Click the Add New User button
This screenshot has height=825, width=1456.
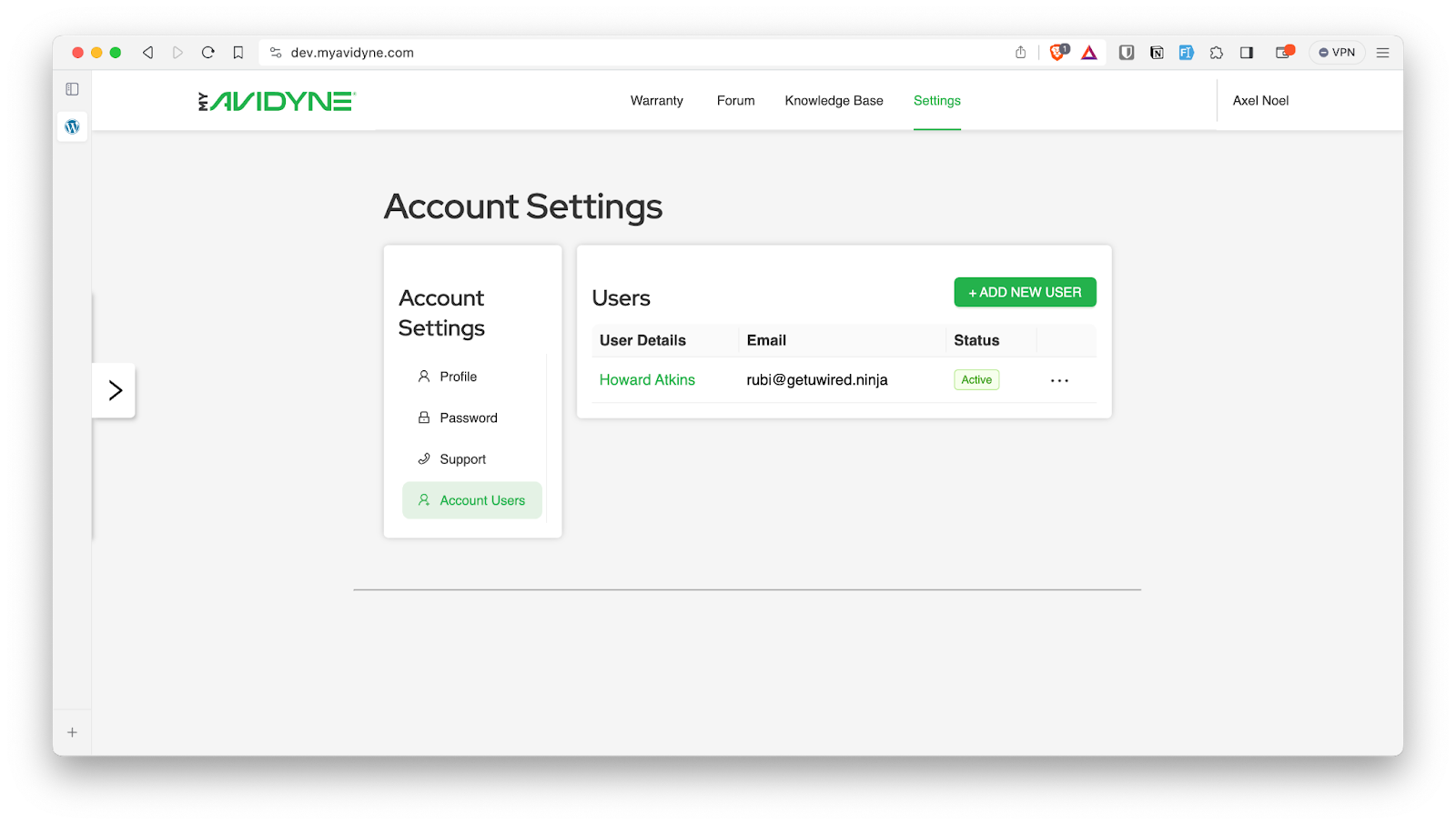[x=1025, y=292]
